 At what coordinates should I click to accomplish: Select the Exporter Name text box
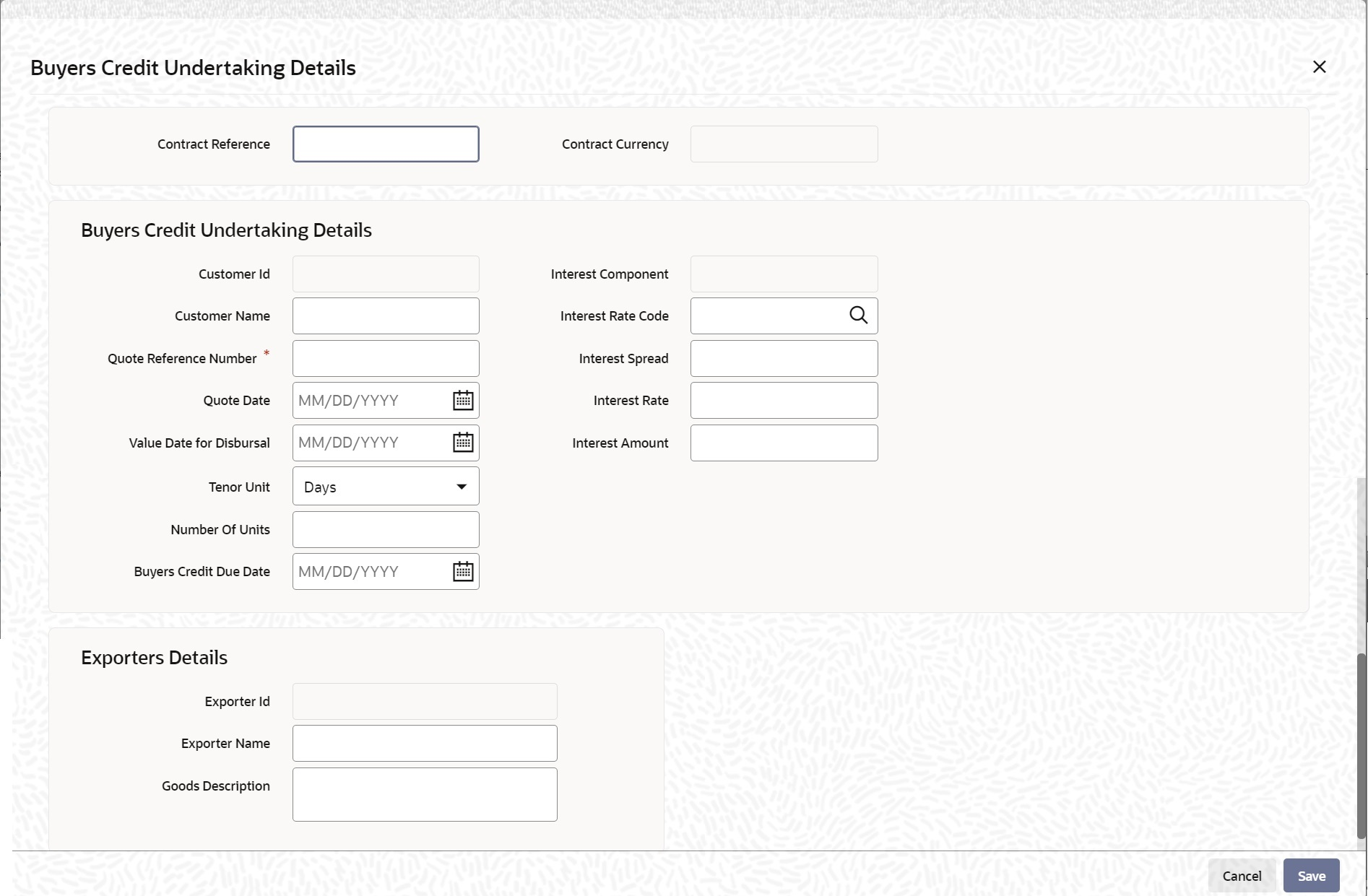(x=425, y=743)
